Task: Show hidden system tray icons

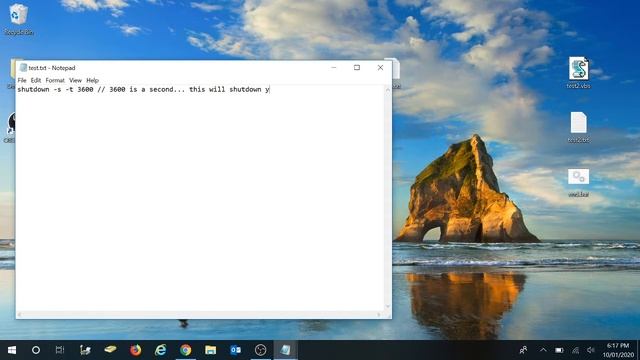Action: (543, 350)
